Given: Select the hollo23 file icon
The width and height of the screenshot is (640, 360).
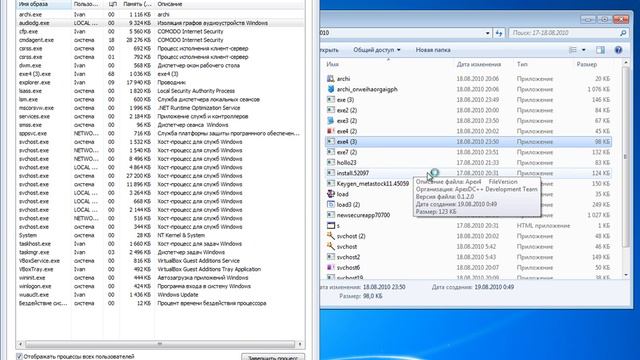Looking at the screenshot, I should point(331,162).
